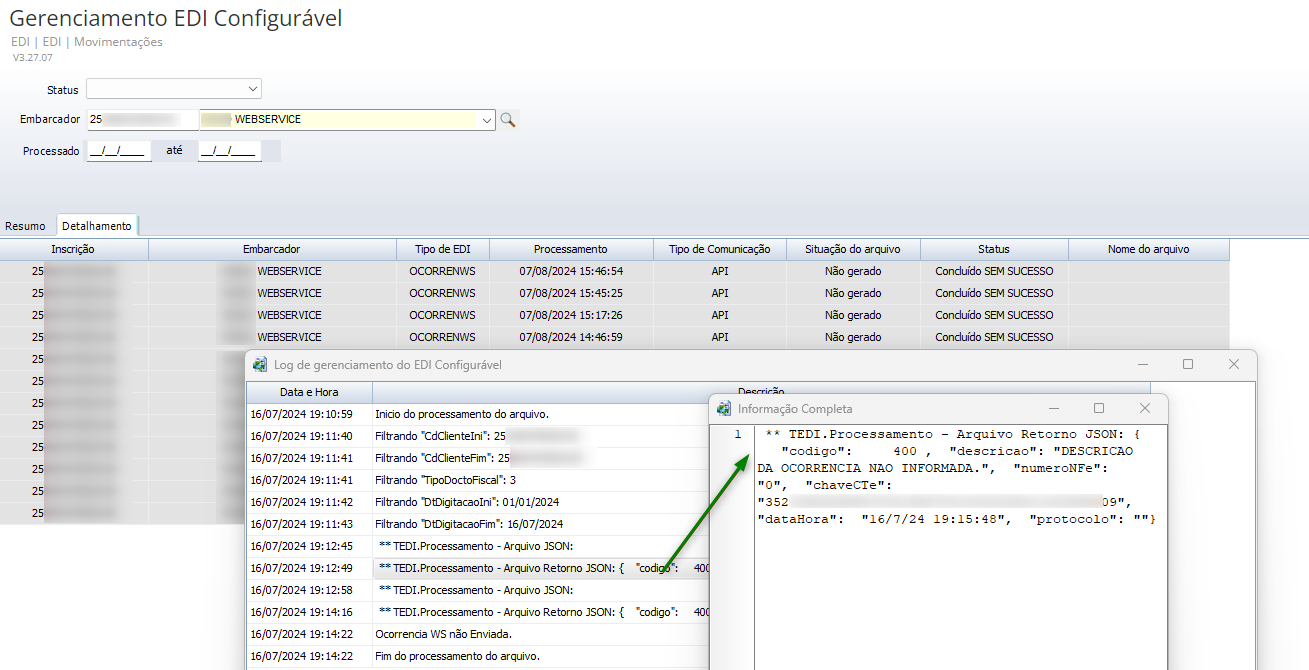Click the Data e Hora column header
This screenshot has width=1309, height=670.
click(x=309, y=392)
